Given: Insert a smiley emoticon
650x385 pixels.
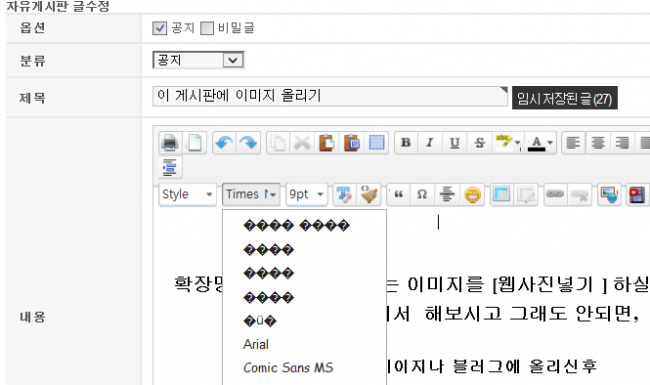Looking at the screenshot, I should pyautogui.click(x=473, y=194).
